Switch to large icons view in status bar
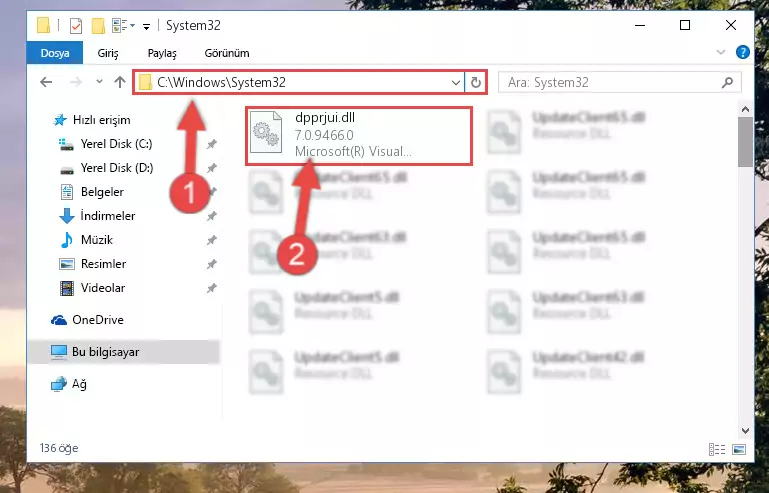Image resolution: width=769 pixels, height=493 pixels. point(739,449)
